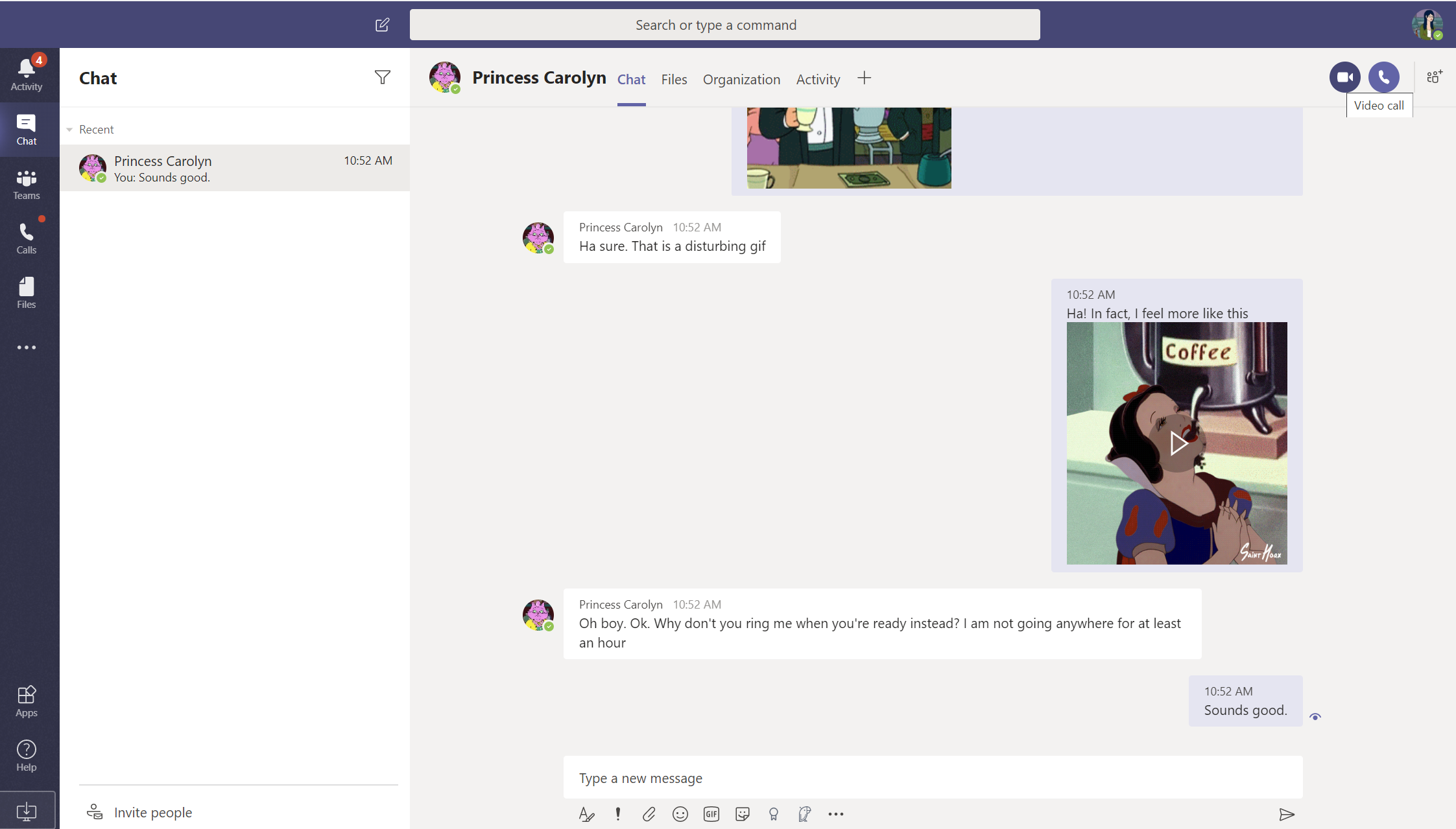
Task: Click the icon to the right of Praise
Action: click(805, 814)
